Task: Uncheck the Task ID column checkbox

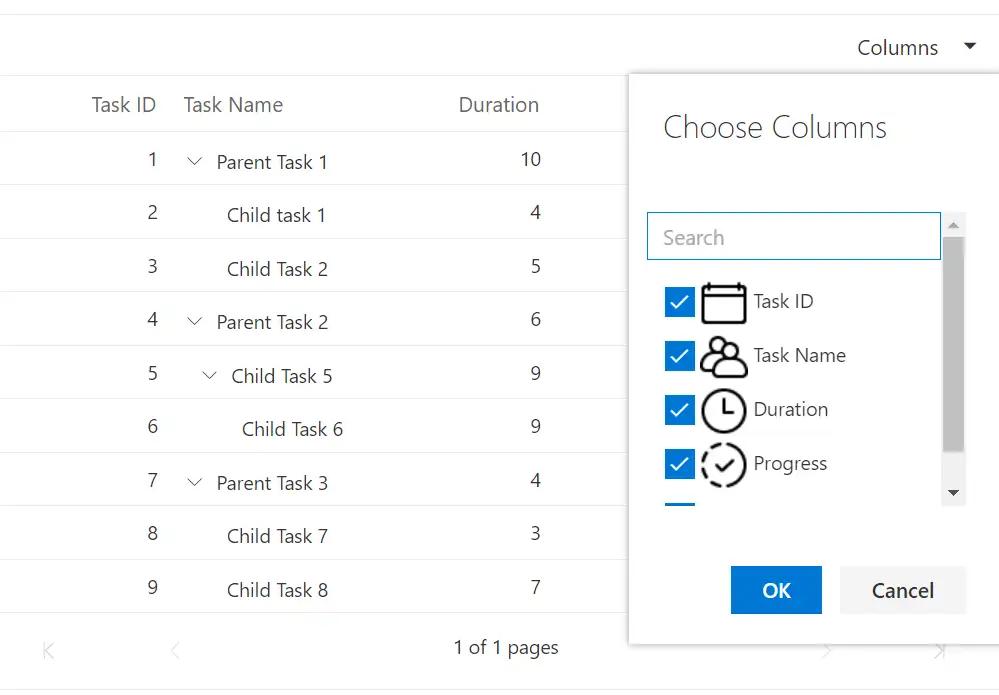Action: pos(679,301)
